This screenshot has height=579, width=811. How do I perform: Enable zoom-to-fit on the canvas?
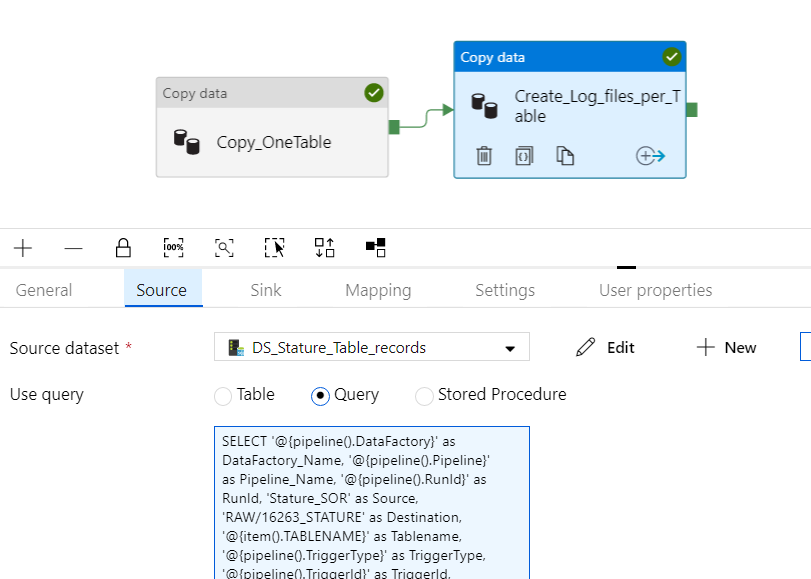(224, 247)
